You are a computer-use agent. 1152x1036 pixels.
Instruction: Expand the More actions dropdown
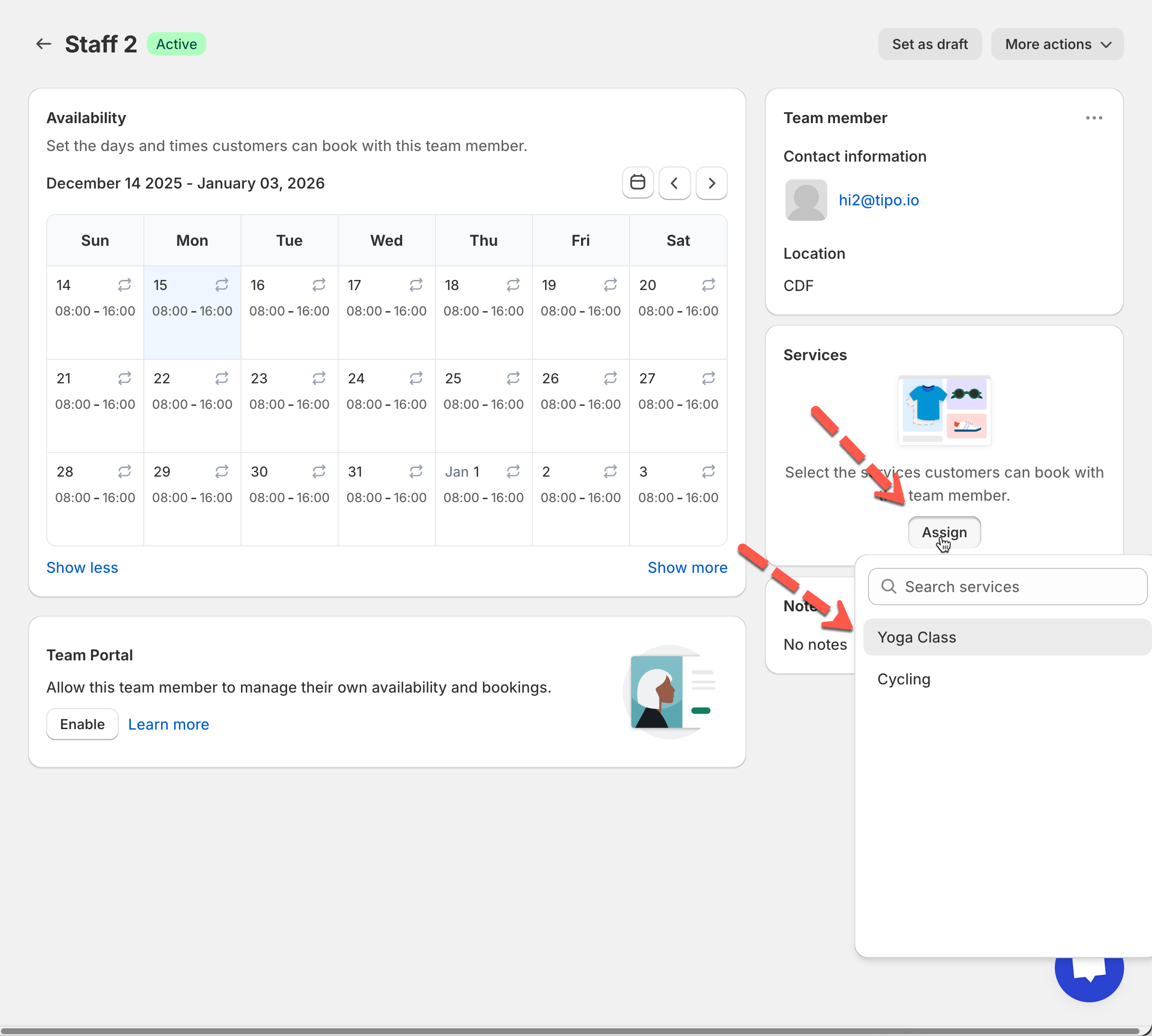[x=1057, y=44]
